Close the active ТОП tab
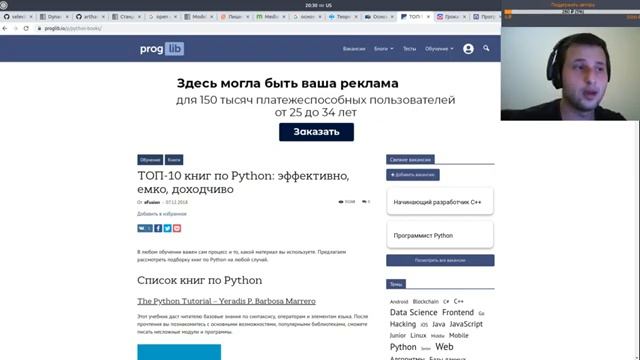This screenshot has height=360, width=640. pos(428,17)
